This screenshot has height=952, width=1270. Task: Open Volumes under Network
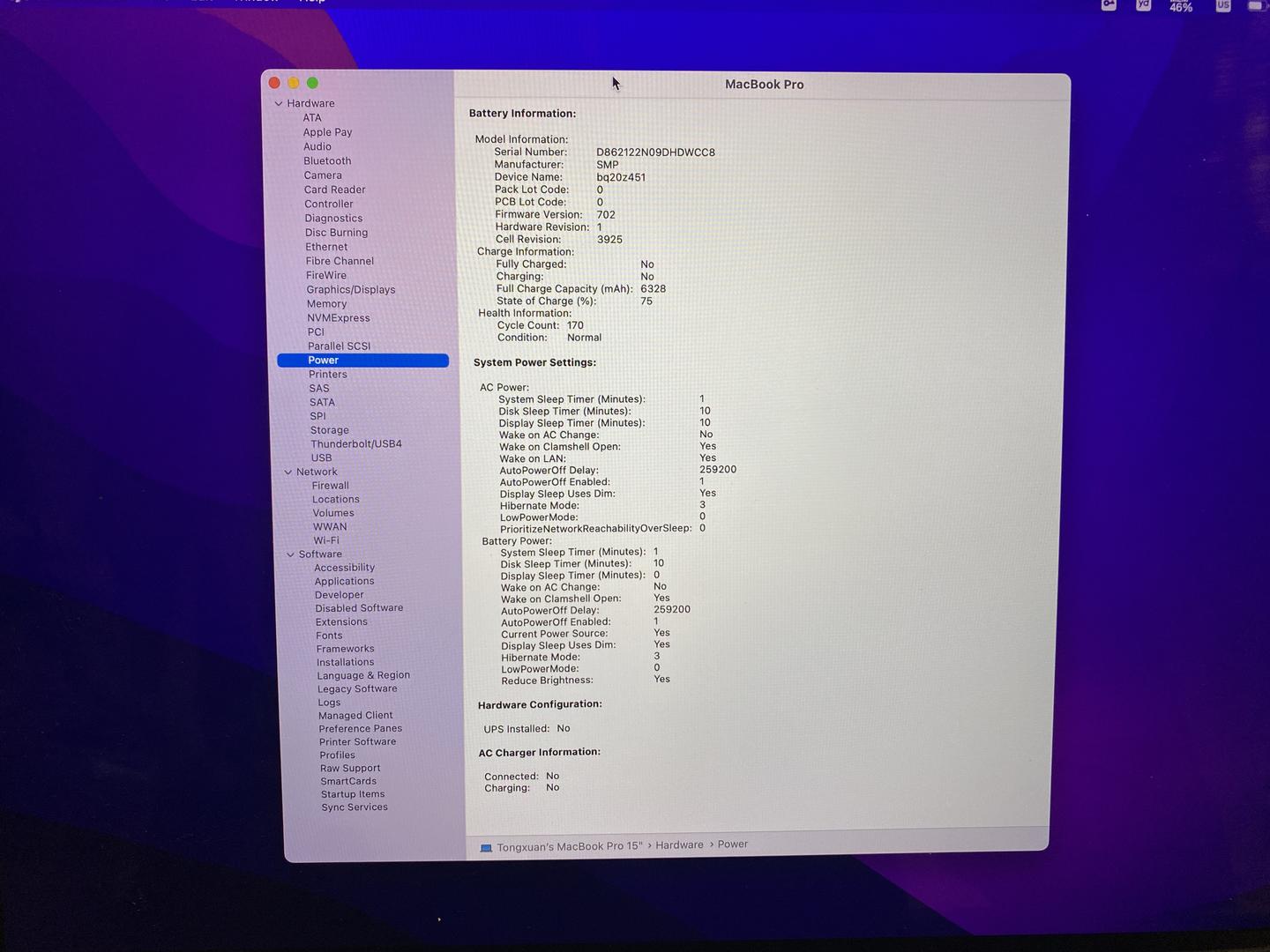pos(333,513)
